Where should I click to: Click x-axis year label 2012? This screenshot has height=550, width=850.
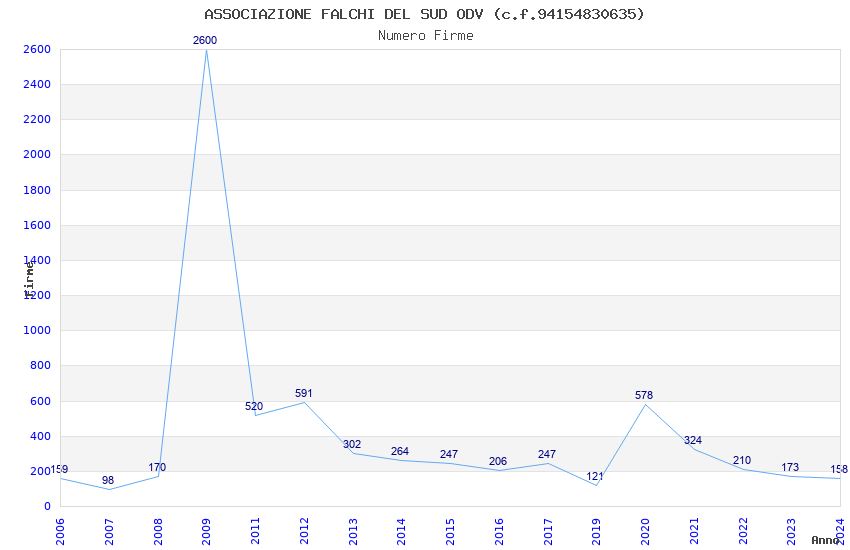pyautogui.click(x=304, y=532)
